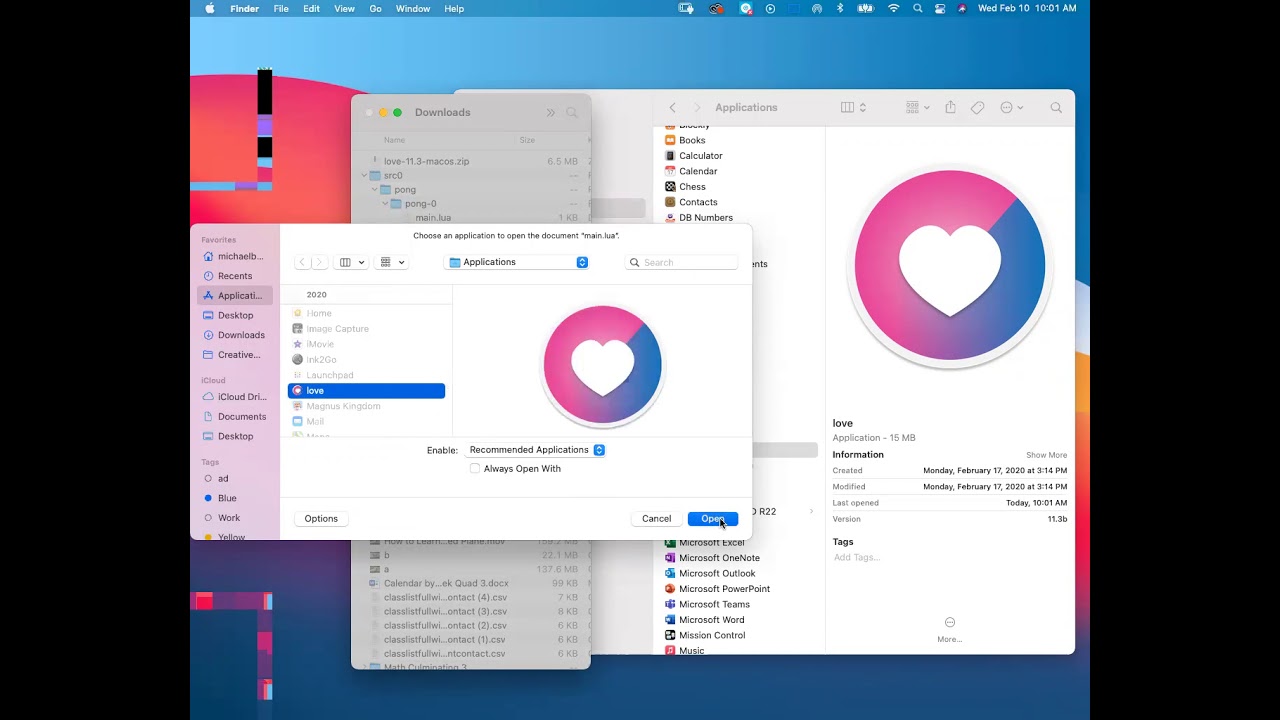Open the group-by dropdown in Applications window toolbar
Screen dimensions: 1280x720
[x=917, y=108]
